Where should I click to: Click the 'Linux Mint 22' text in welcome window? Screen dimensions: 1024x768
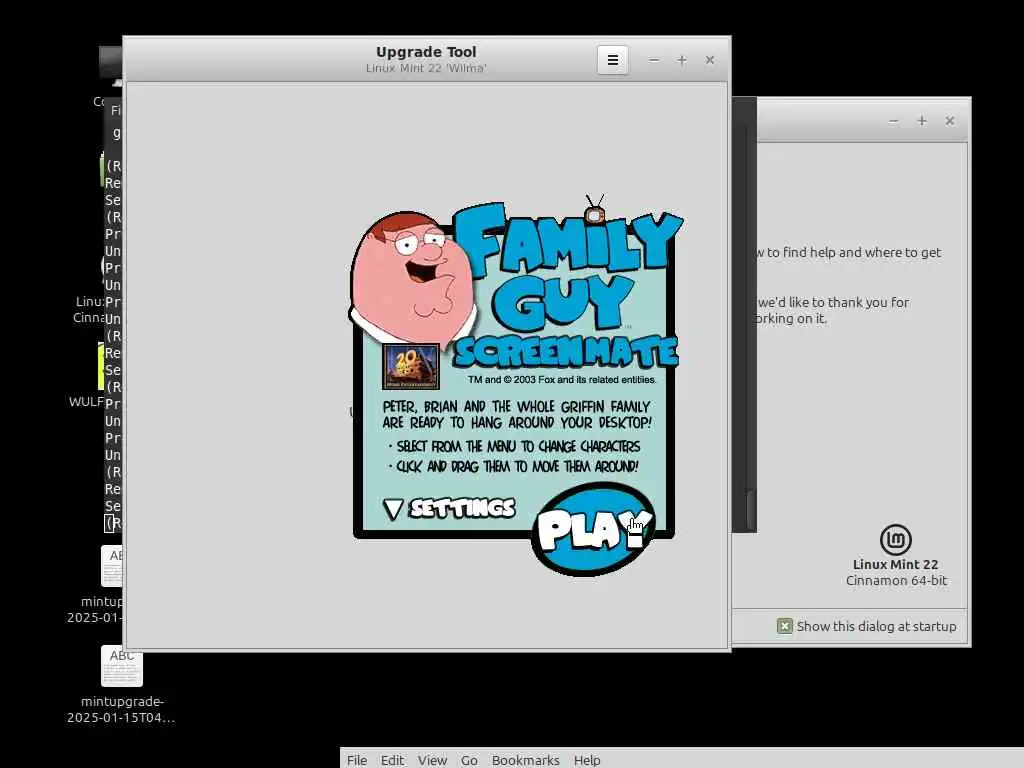tap(895, 564)
